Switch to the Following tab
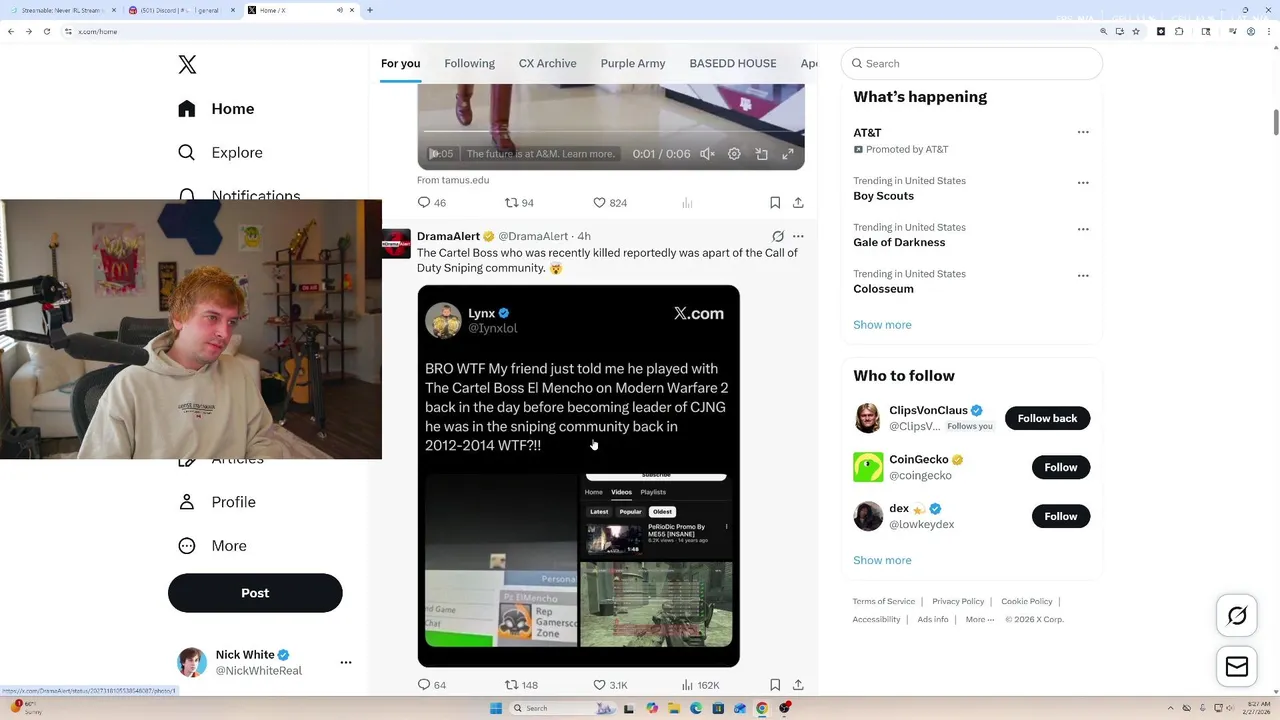This screenshot has width=1280, height=720. [x=469, y=63]
